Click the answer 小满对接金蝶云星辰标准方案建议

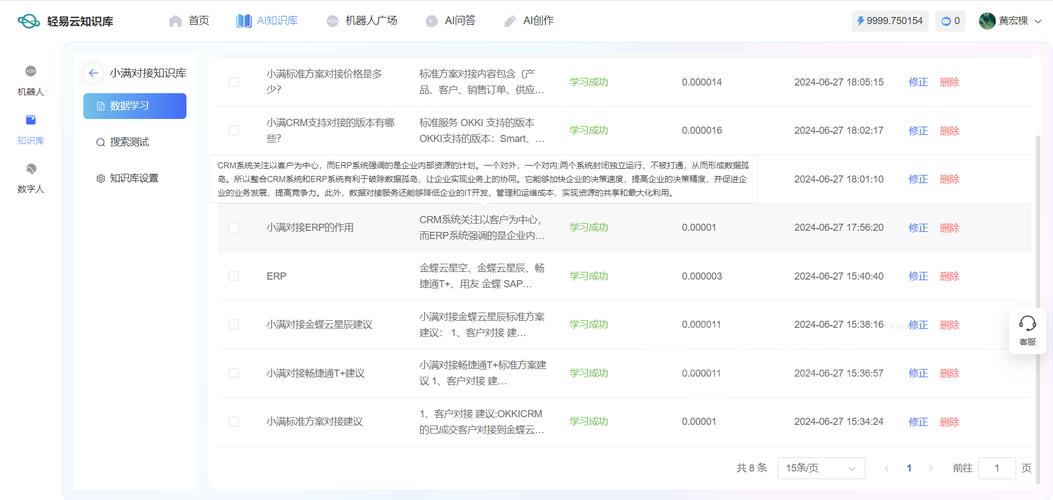482,324
